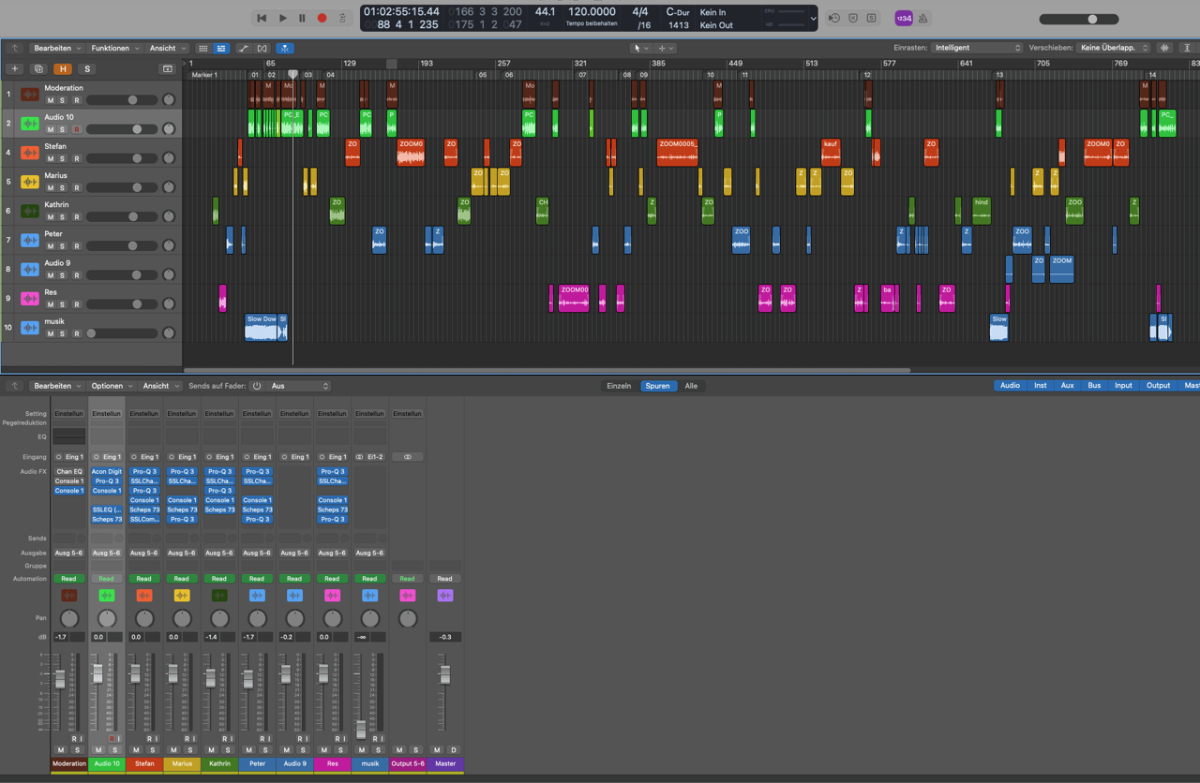Click the Read automation button on the Res channel
Image resolution: width=1200 pixels, height=783 pixels.
point(331,578)
